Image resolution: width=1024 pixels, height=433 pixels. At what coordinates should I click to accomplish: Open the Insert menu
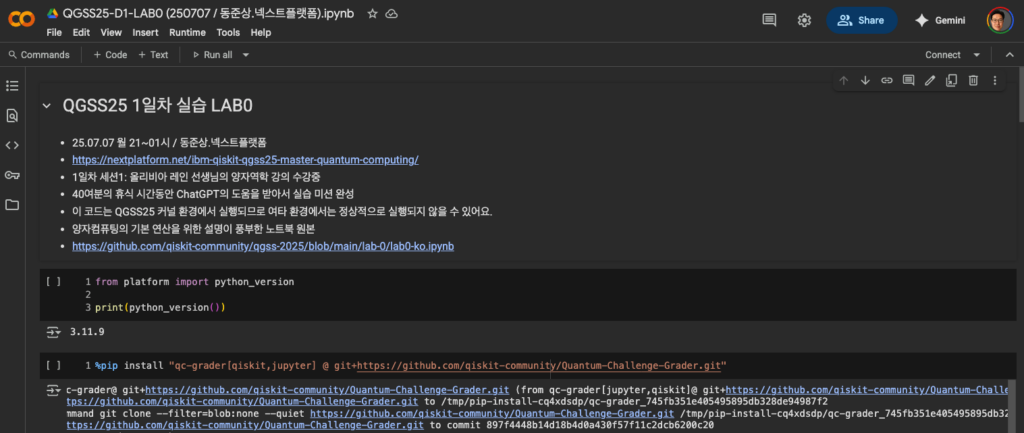(x=145, y=33)
